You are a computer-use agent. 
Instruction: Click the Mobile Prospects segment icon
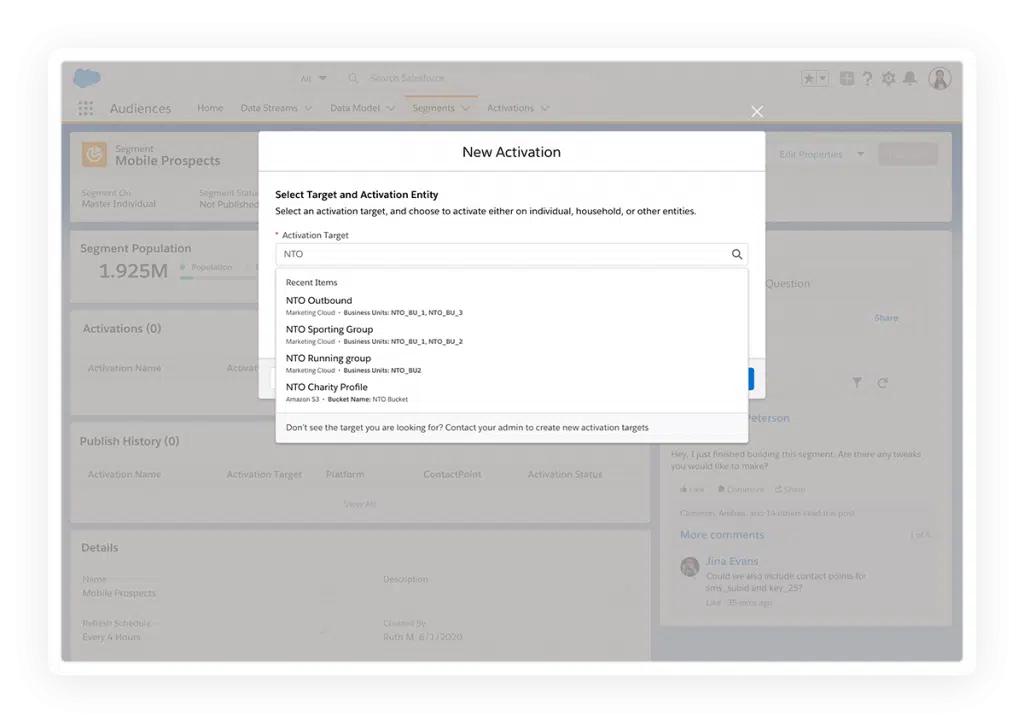point(95,155)
